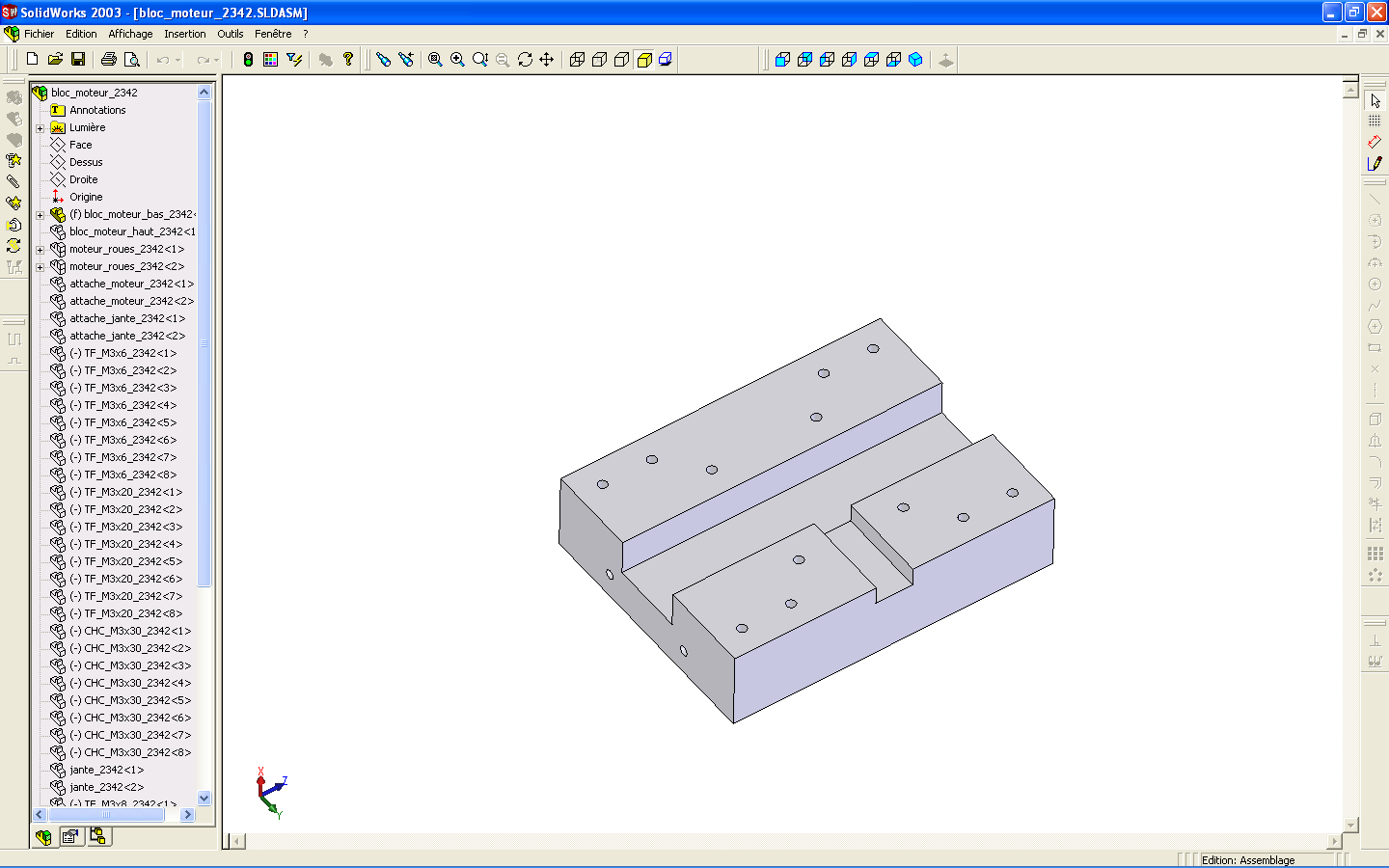The image size is (1389, 868).
Task: Open the Insertion menu
Action: coord(184,34)
